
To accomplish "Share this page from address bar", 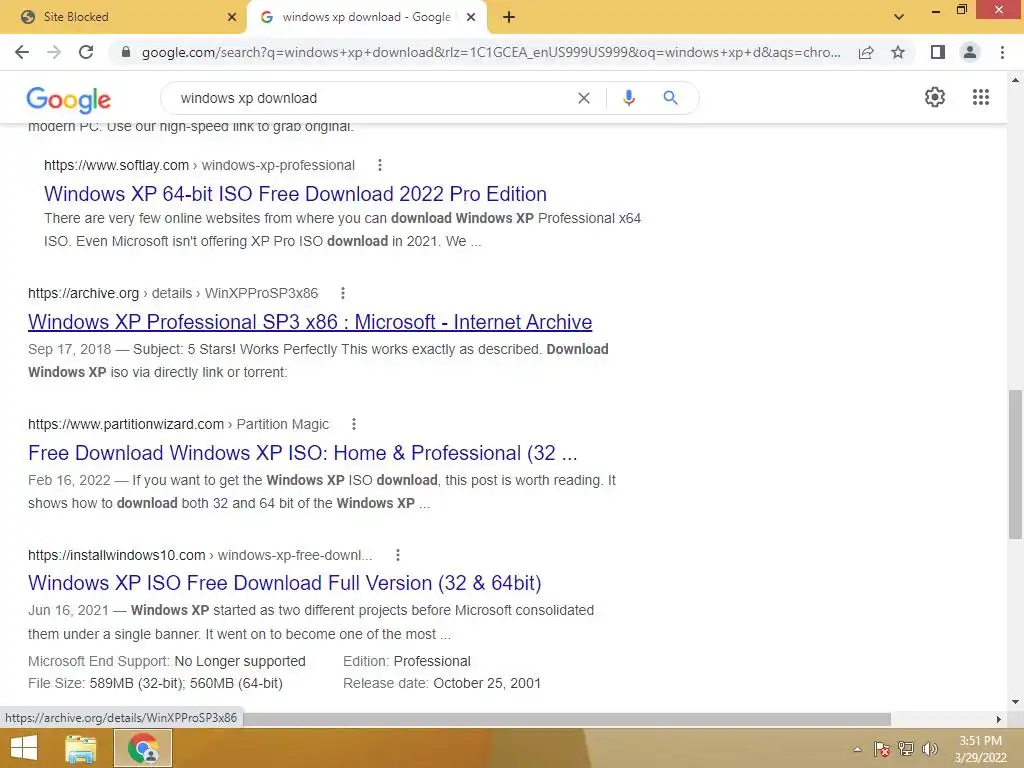I will coord(866,52).
